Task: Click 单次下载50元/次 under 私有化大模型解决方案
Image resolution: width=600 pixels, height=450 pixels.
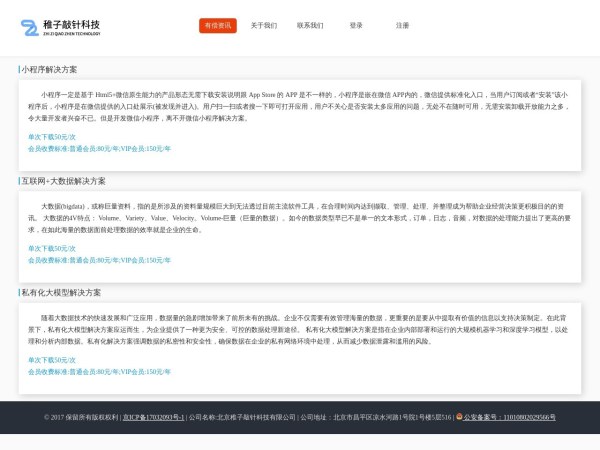Action: click(52, 360)
